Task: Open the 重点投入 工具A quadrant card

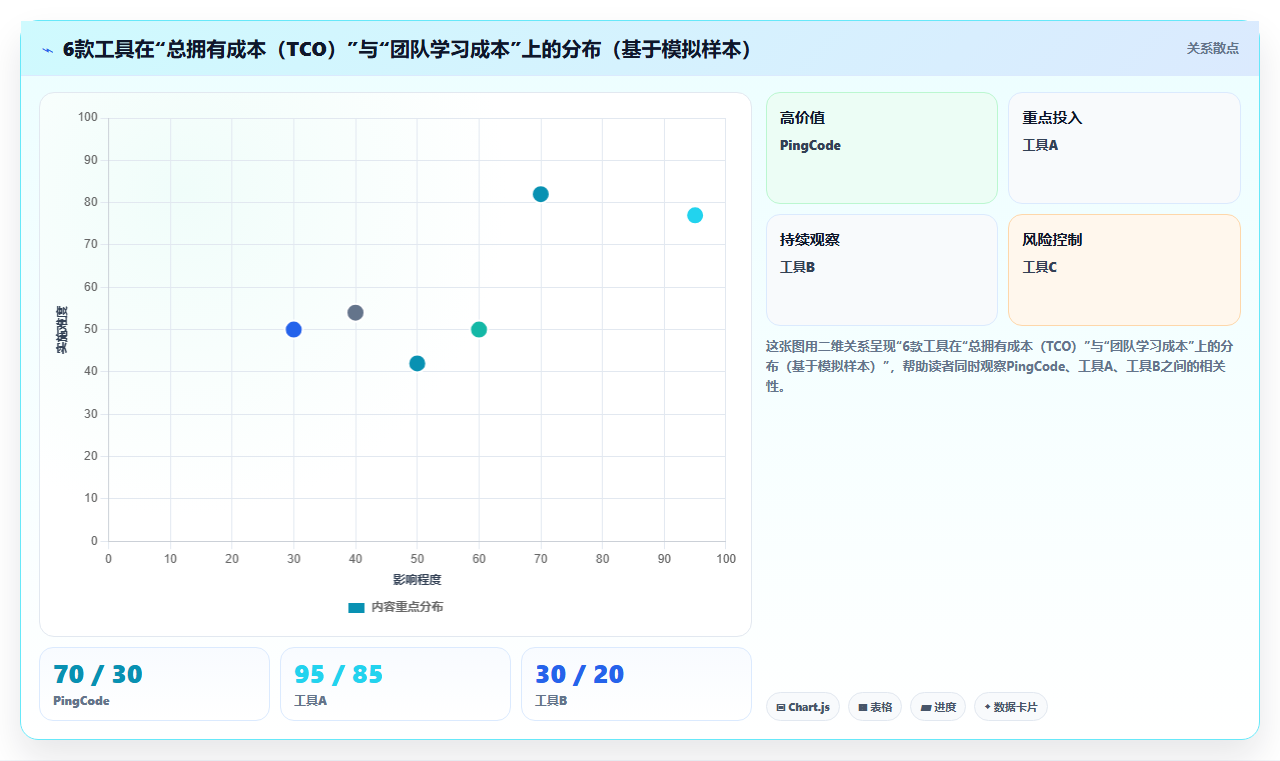Action: 1124,148
